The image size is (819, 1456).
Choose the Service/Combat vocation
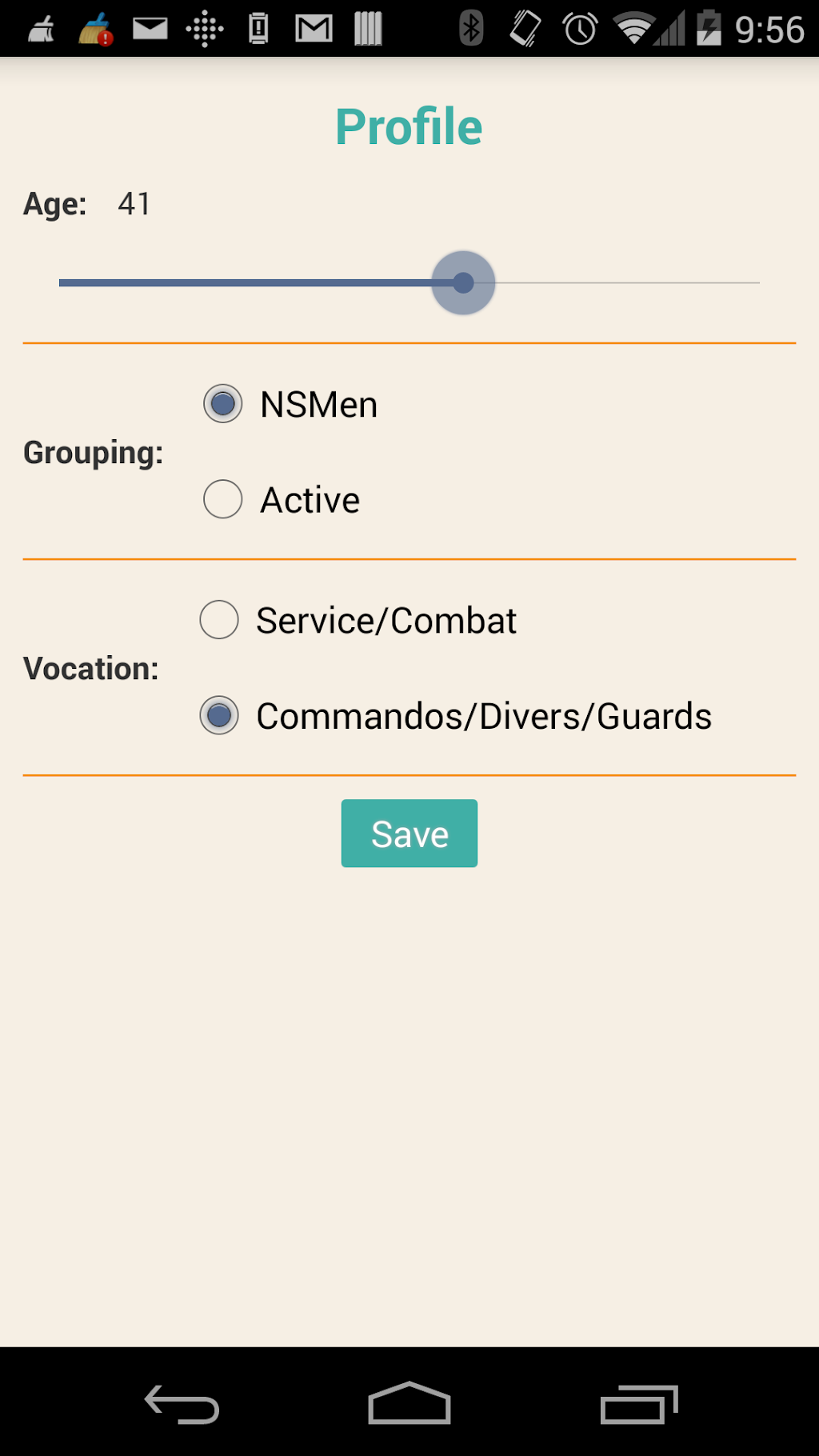pyautogui.click(x=219, y=620)
